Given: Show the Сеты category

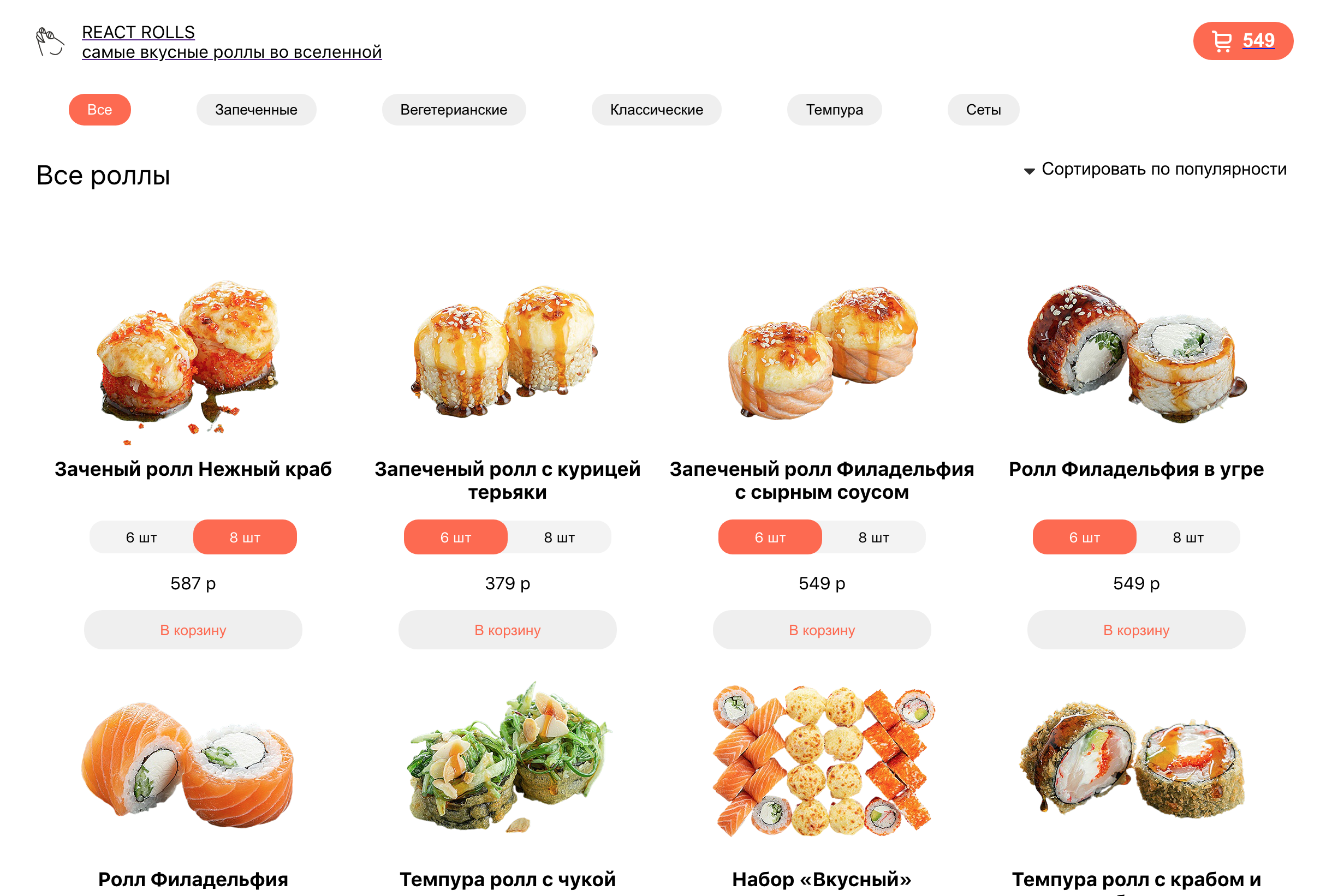Looking at the screenshot, I should click(983, 110).
